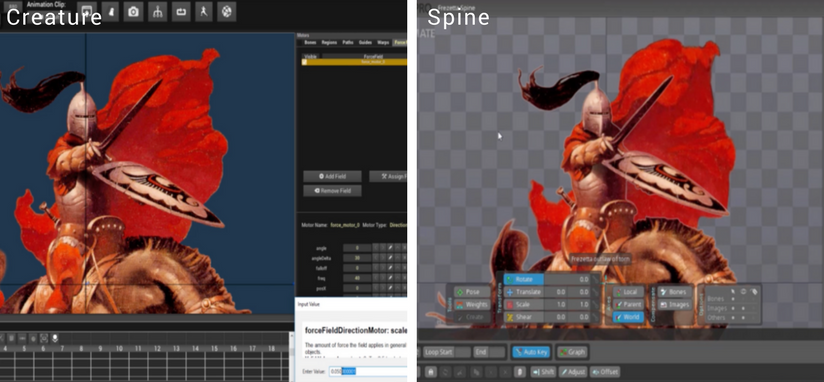Toggle Images selectable dot in Options panel
This screenshot has width=824, height=382.
[734, 308]
